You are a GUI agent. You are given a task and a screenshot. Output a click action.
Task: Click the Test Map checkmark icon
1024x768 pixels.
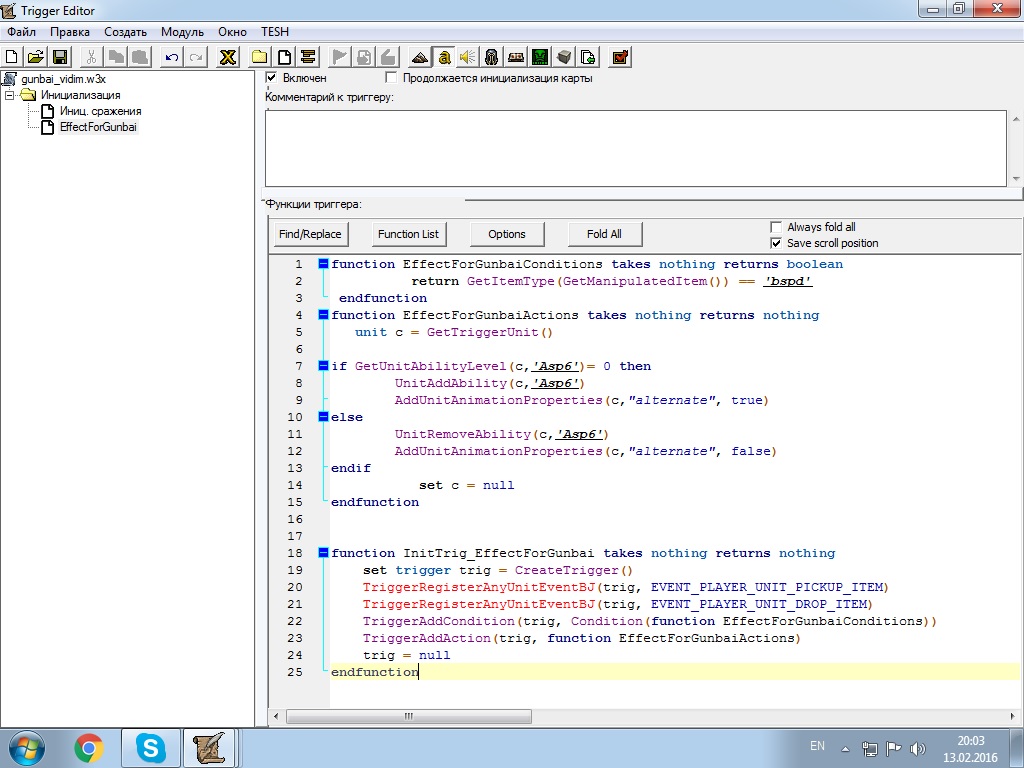pos(619,56)
